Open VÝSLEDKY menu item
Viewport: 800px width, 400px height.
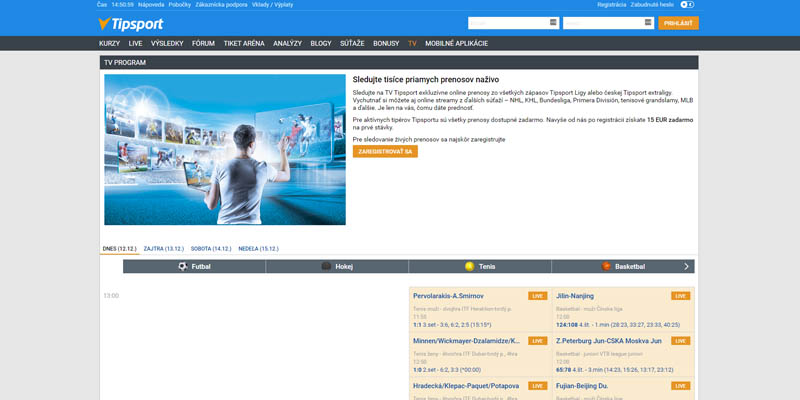pyautogui.click(x=167, y=43)
